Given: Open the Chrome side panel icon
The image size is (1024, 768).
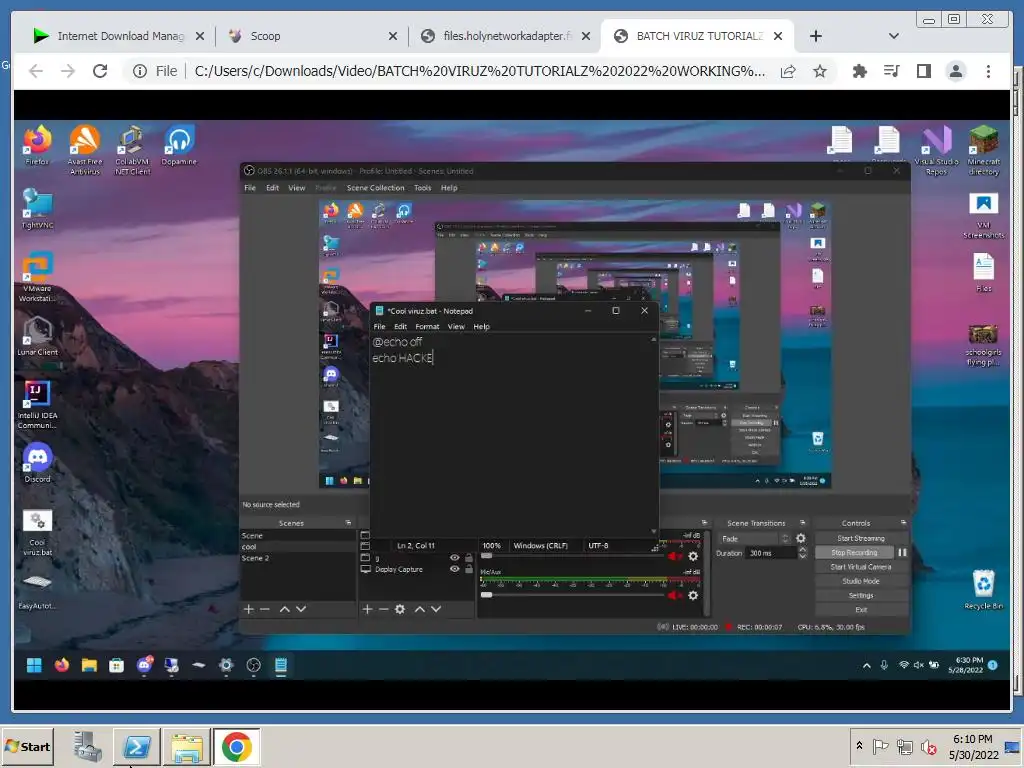Looking at the screenshot, I should click(x=923, y=71).
